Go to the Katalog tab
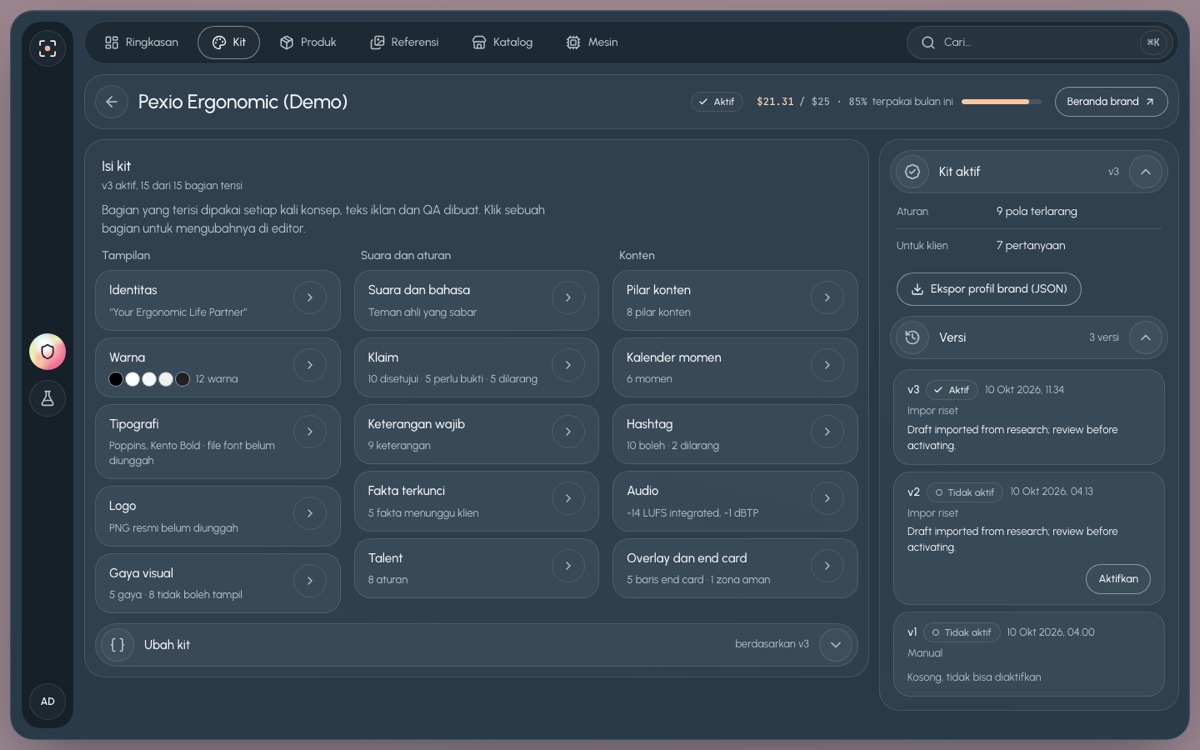The image size is (1200, 750). 502,43
